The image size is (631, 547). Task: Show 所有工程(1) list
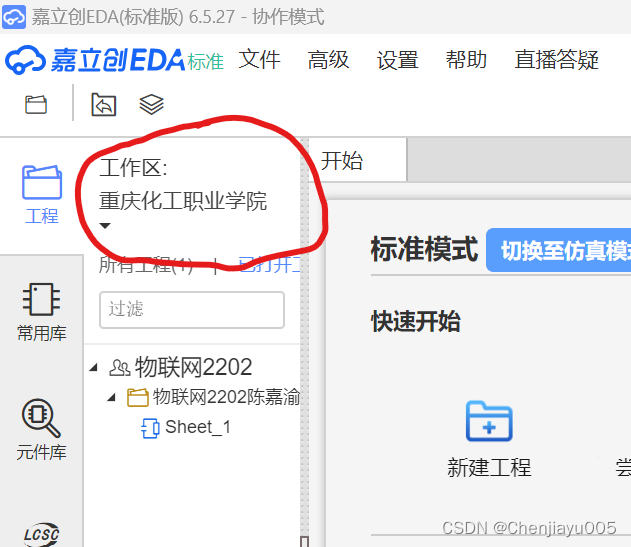(146, 265)
